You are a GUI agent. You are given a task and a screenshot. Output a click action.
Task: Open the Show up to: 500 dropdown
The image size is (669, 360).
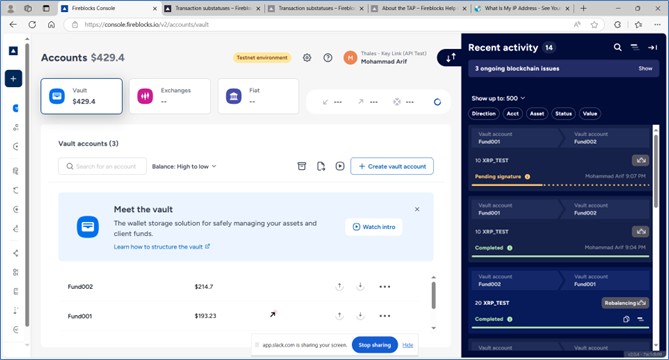498,98
